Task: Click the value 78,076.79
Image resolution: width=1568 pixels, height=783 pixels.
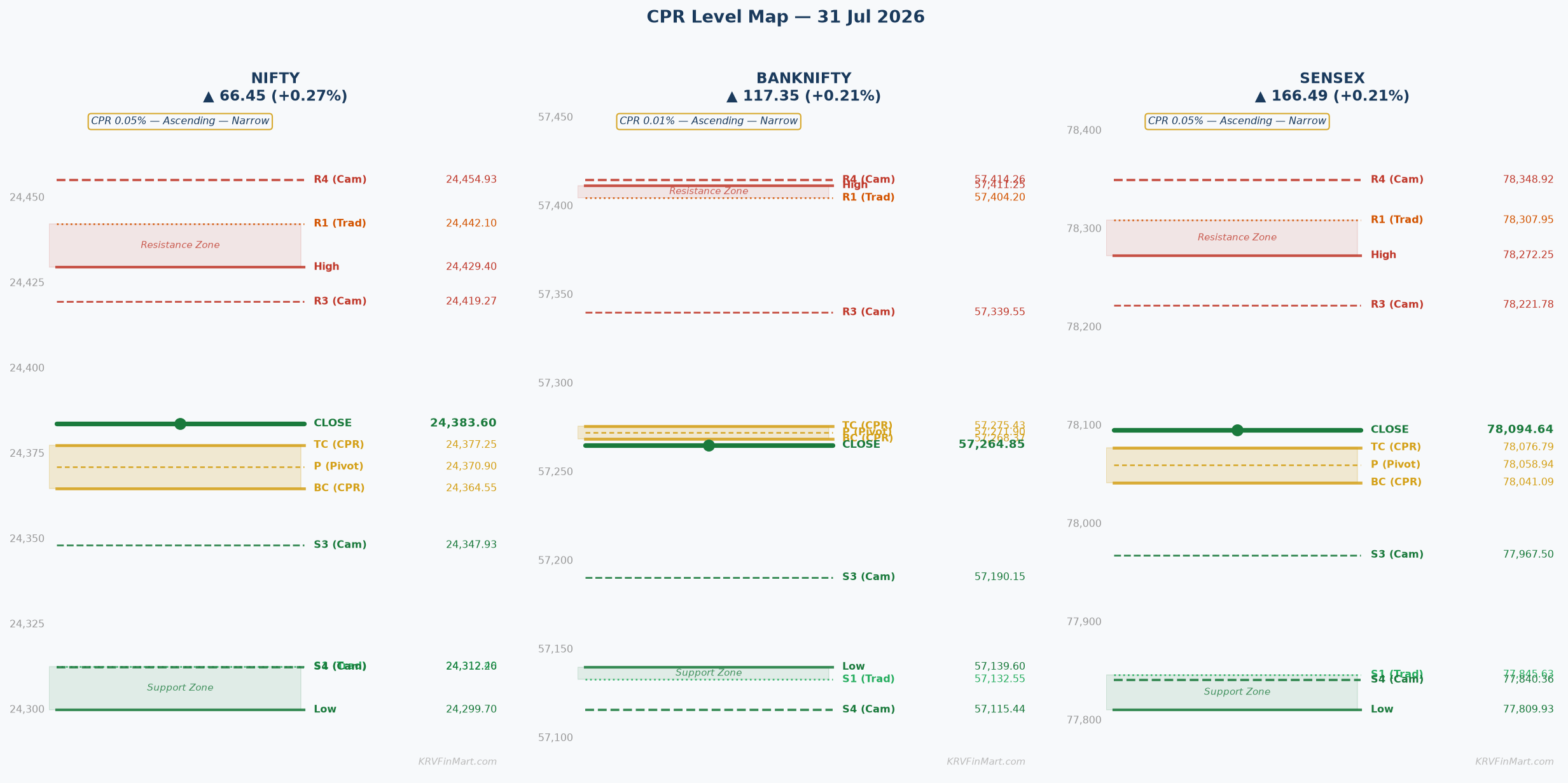Action: click(1528, 447)
